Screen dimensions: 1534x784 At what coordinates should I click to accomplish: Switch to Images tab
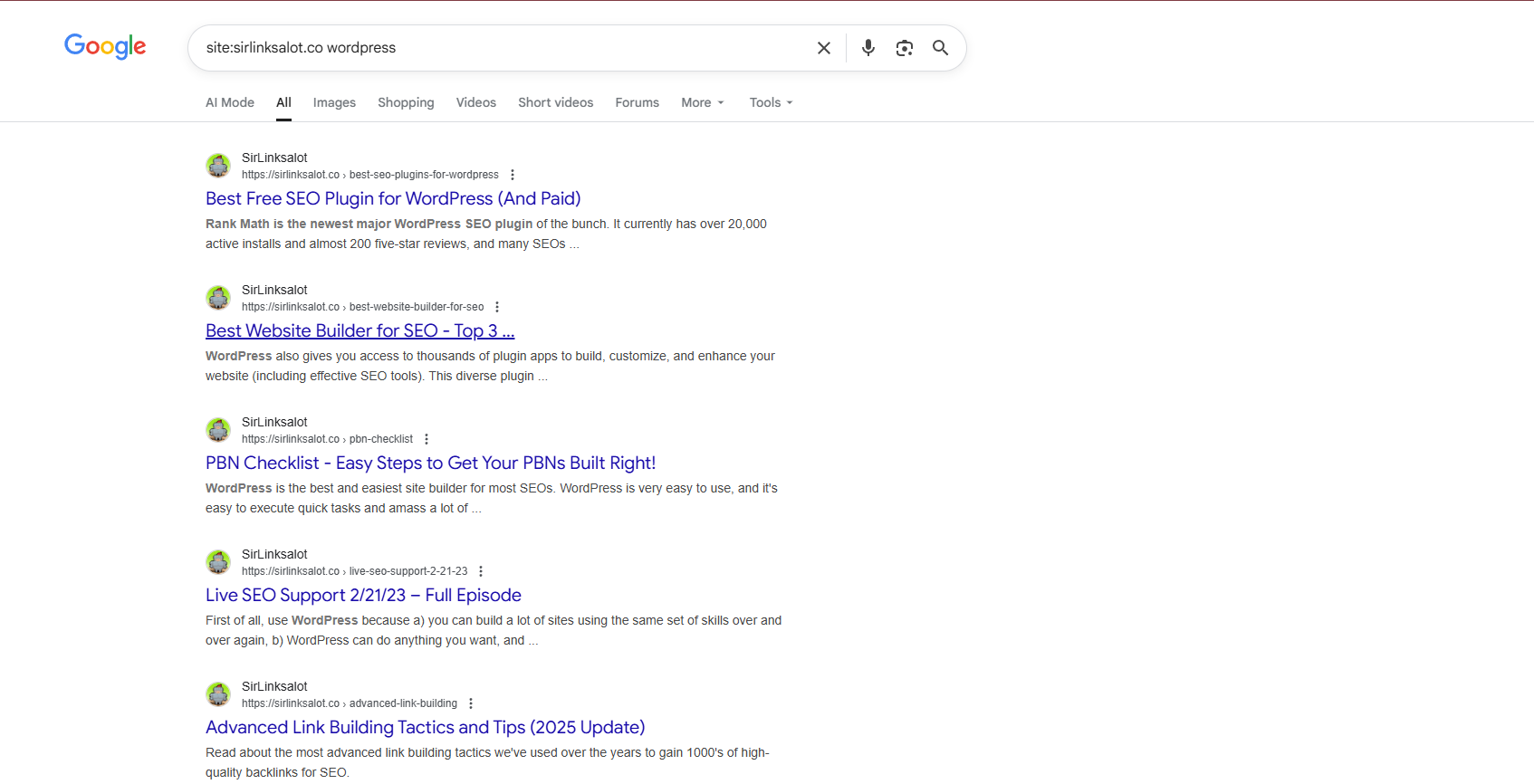pyautogui.click(x=334, y=102)
